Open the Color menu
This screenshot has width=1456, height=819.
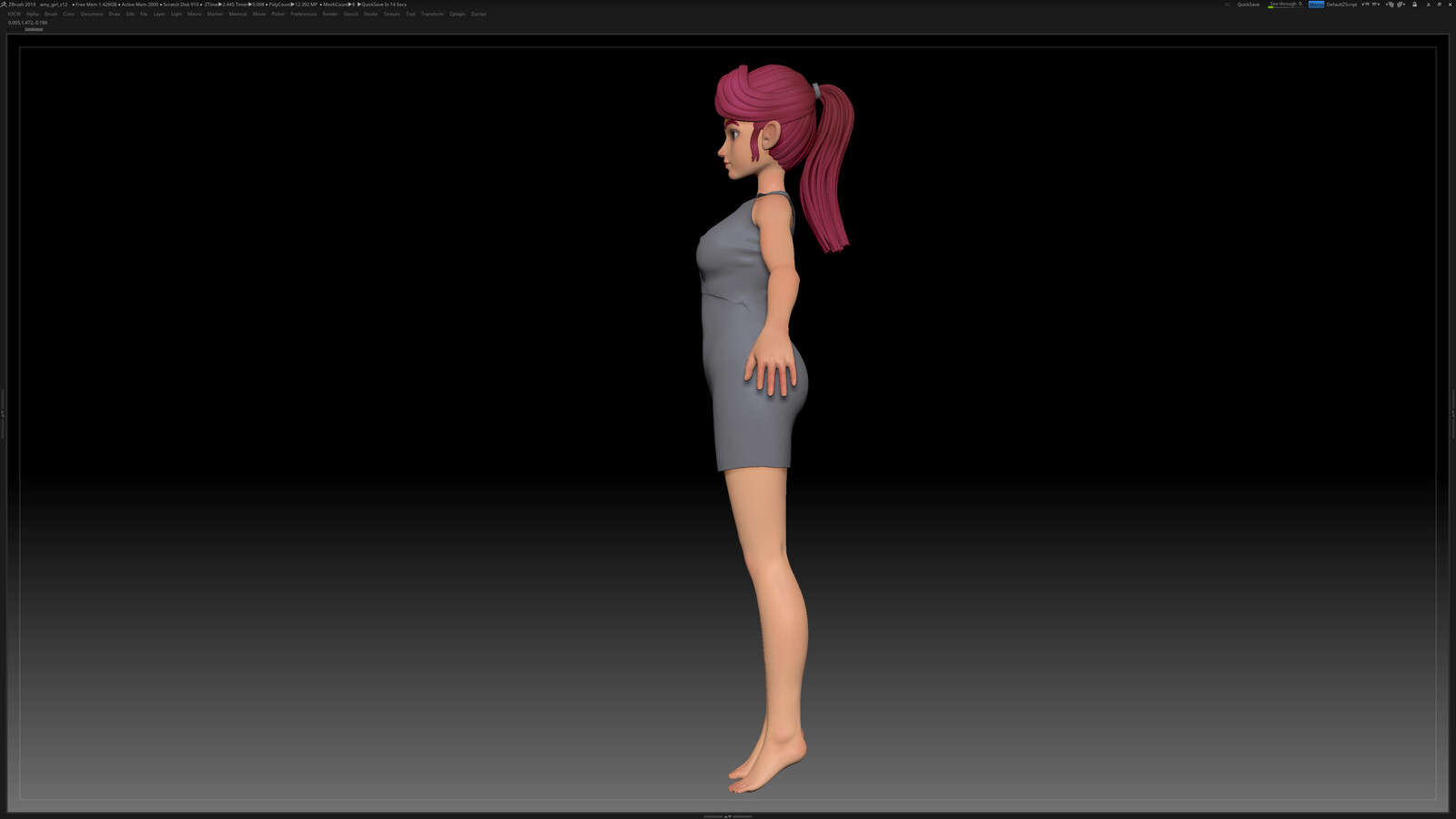click(68, 14)
